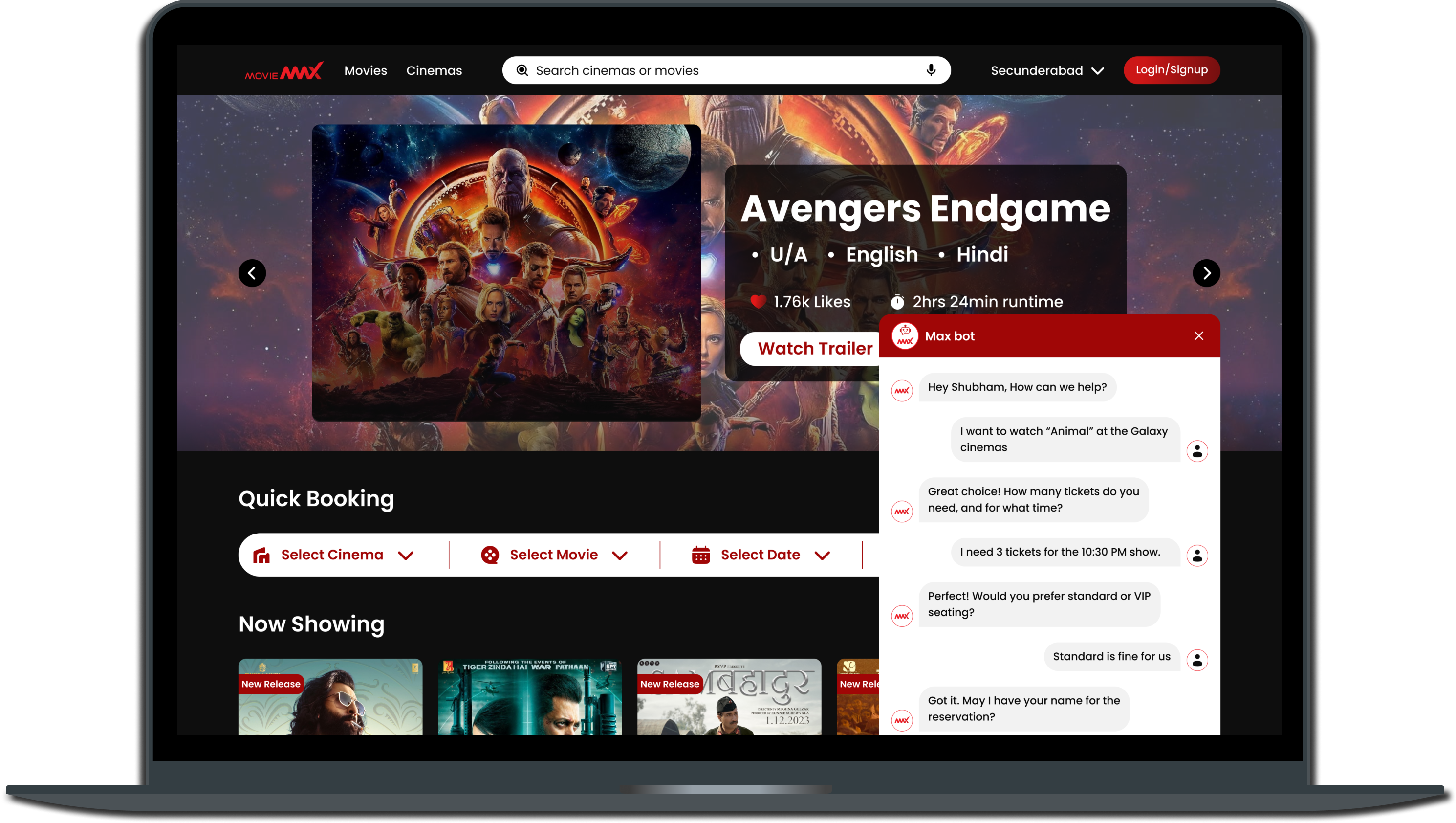
Task: Expand the Select Date dropdown
Action: [761, 555]
